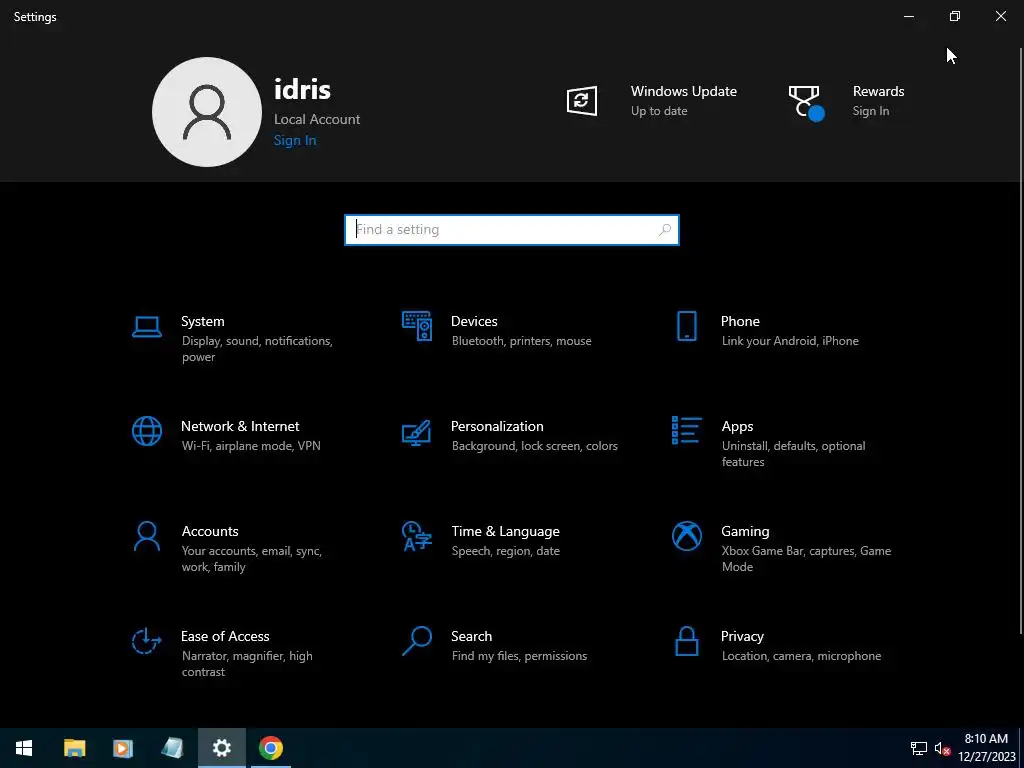The height and width of the screenshot is (768, 1024).
Task: Click the idris account name
Action: tap(302, 89)
